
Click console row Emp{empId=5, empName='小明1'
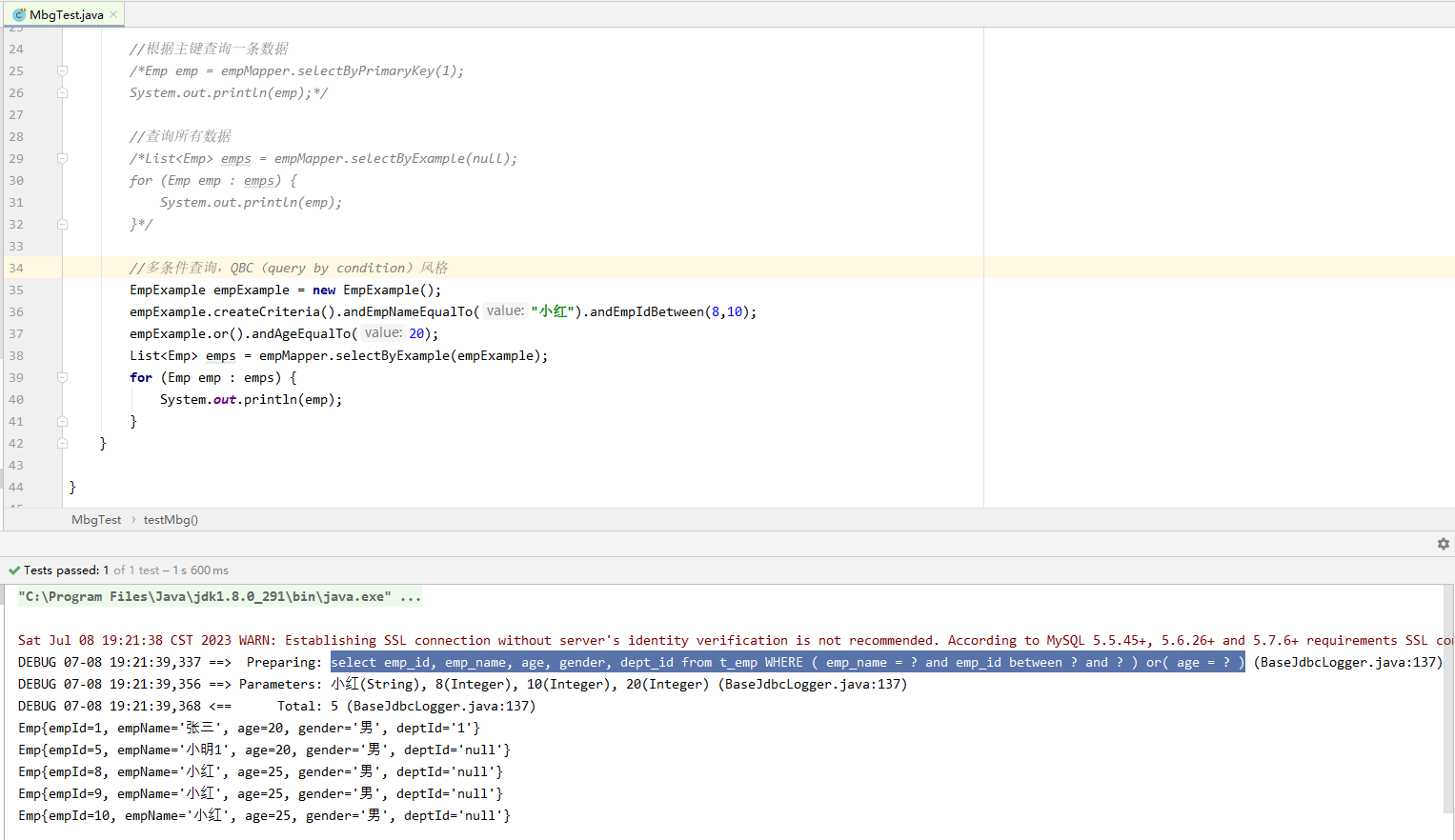[x=264, y=750]
